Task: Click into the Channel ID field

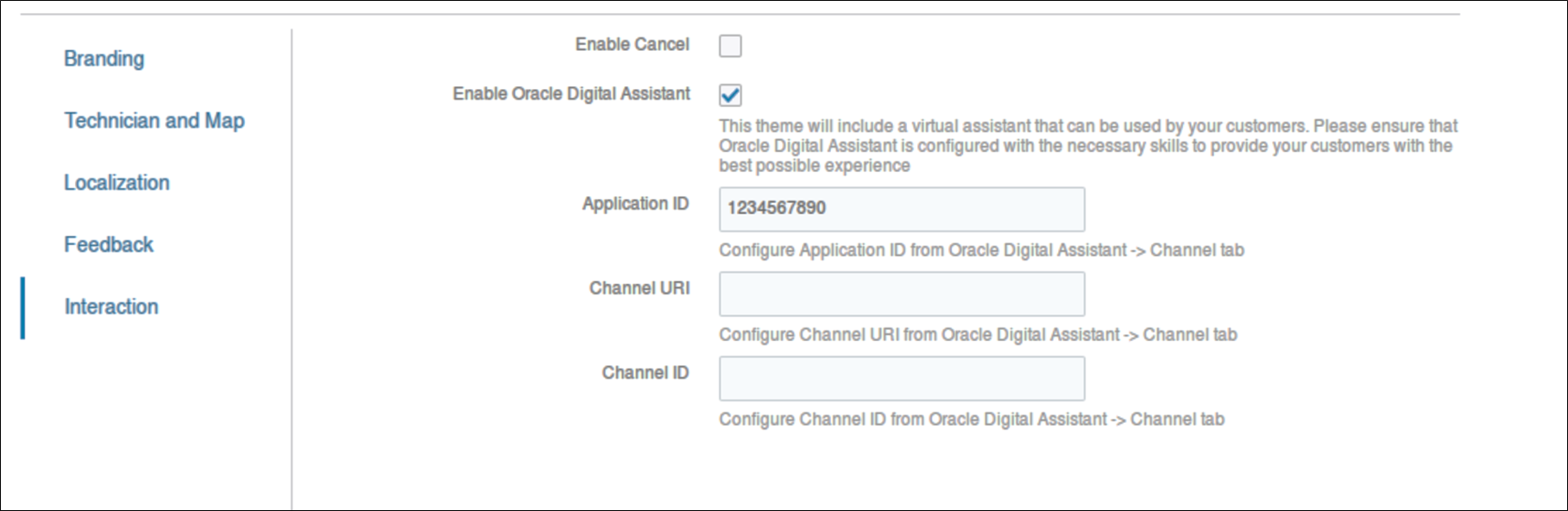Action: click(901, 378)
